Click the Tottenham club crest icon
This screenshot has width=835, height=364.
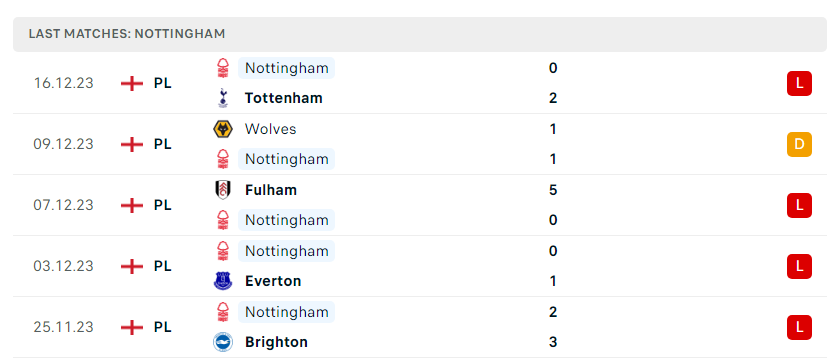coord(223,98)
